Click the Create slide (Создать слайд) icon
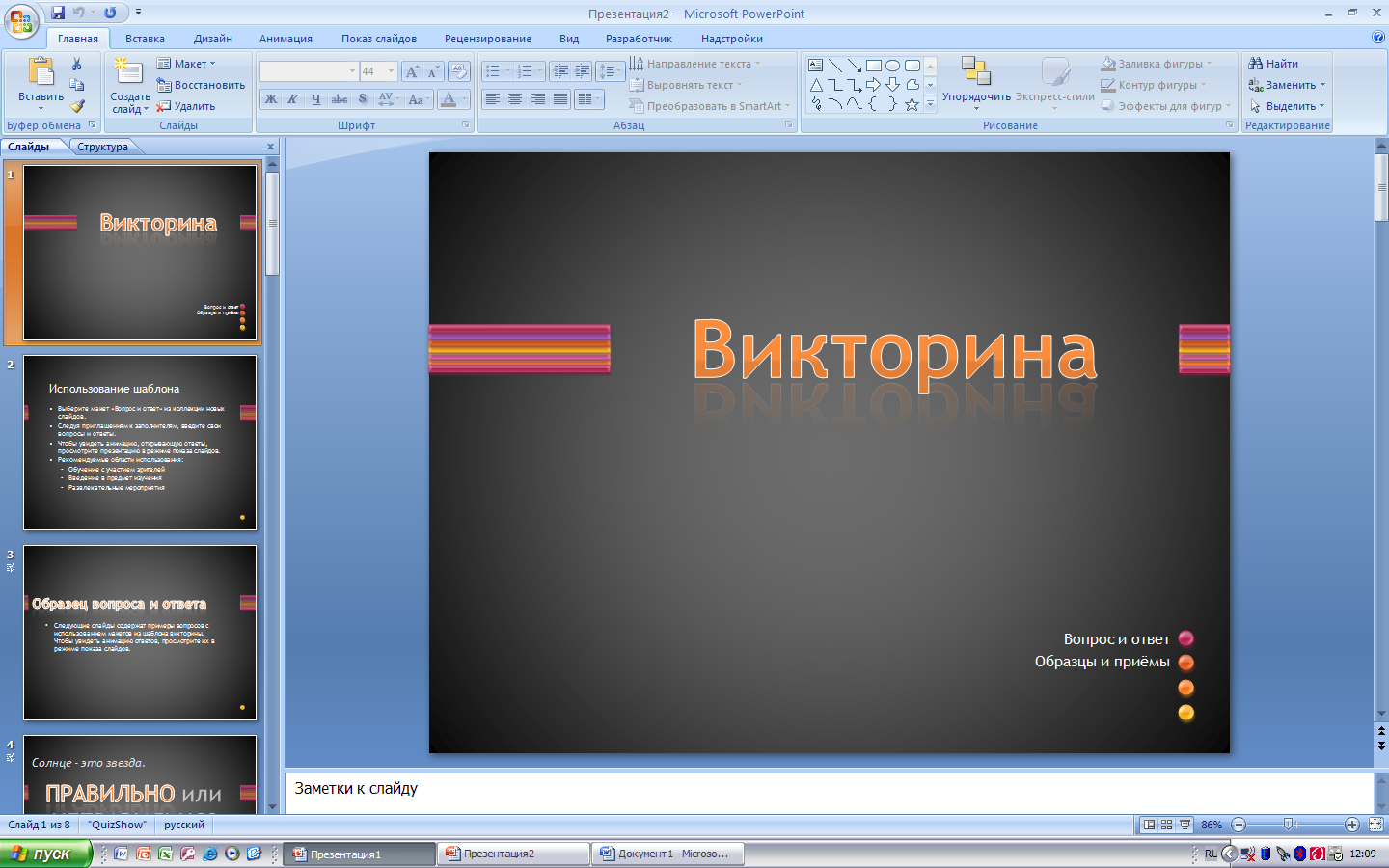Image resolution: width=1389 pixels, height=868 pixels. [128, 73]
